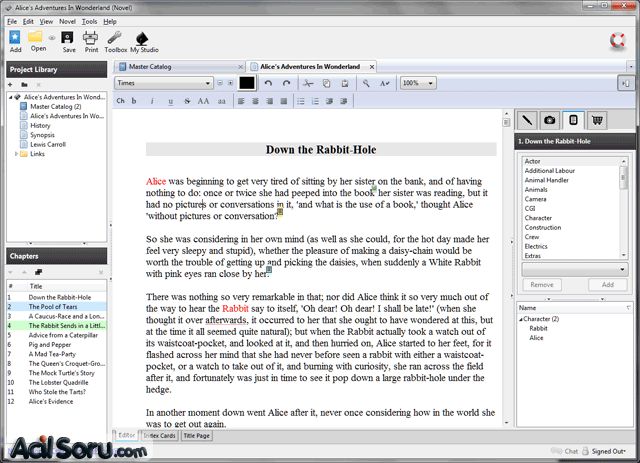The width and height of the screenshot is (640, 463).
Task: Increase font size with small plus button
Action: [x=231, y=83]
